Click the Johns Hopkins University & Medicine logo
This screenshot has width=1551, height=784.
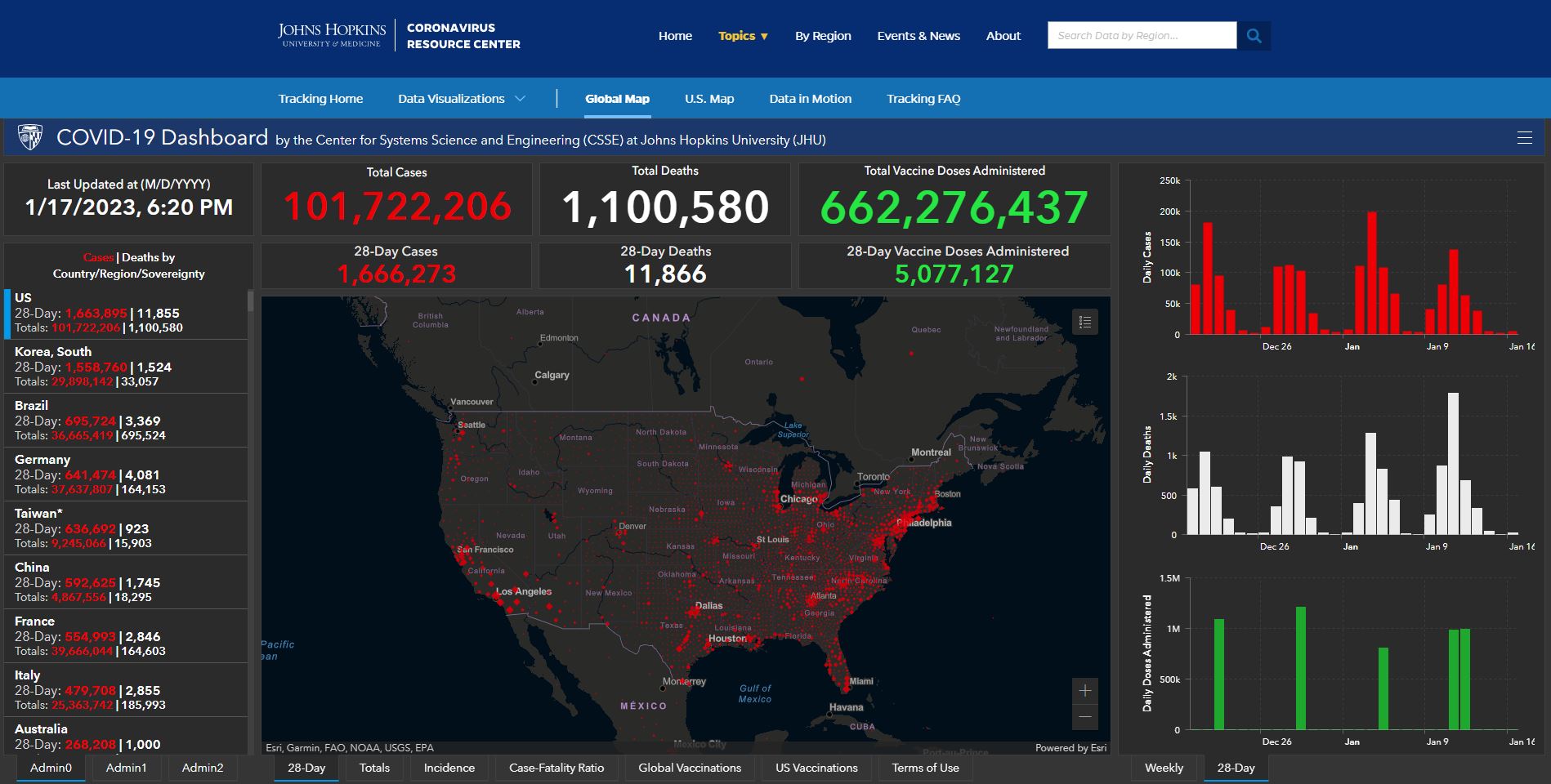(x=332, y=35)
